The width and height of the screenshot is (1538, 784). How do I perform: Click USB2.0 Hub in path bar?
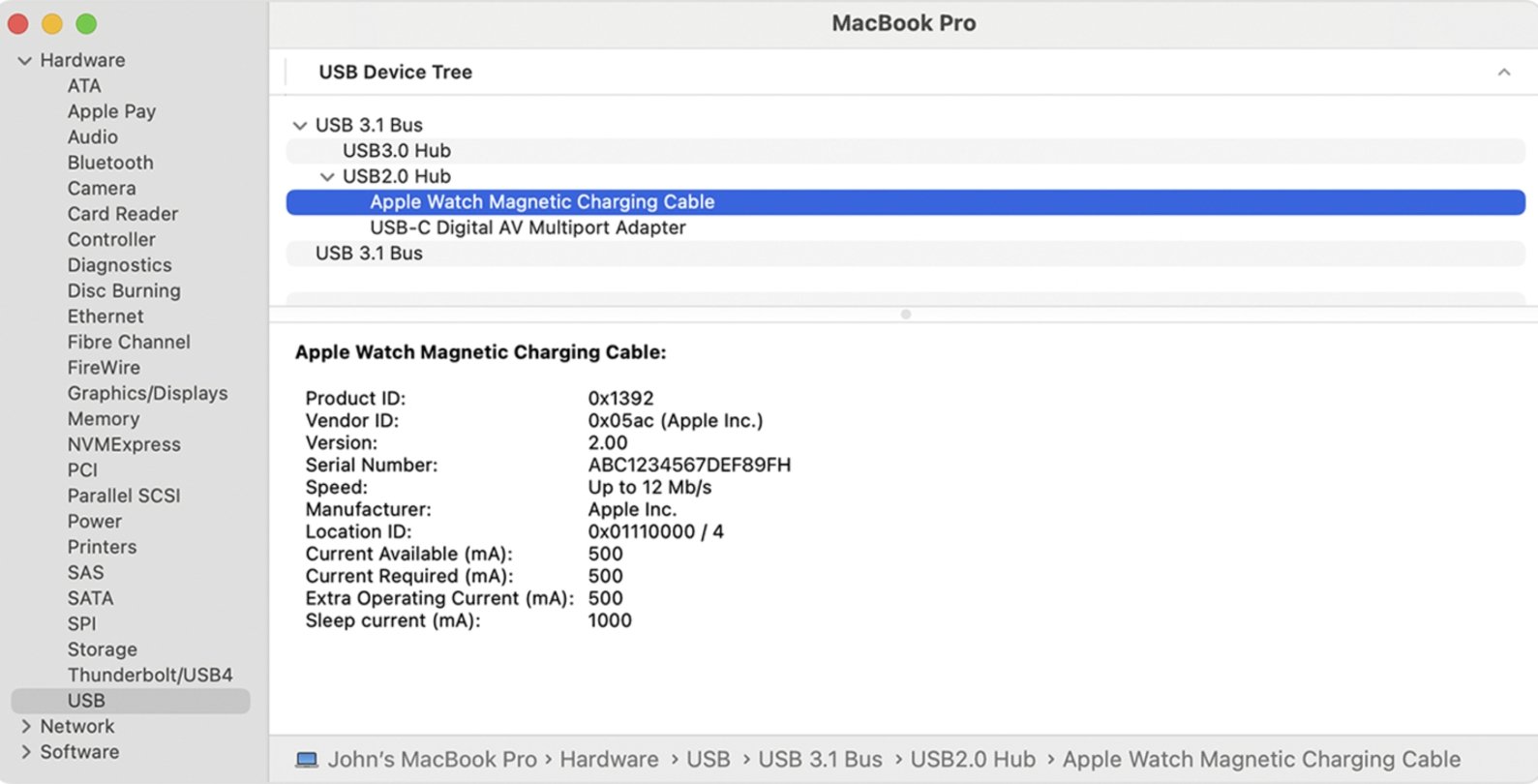click(973, 760)
